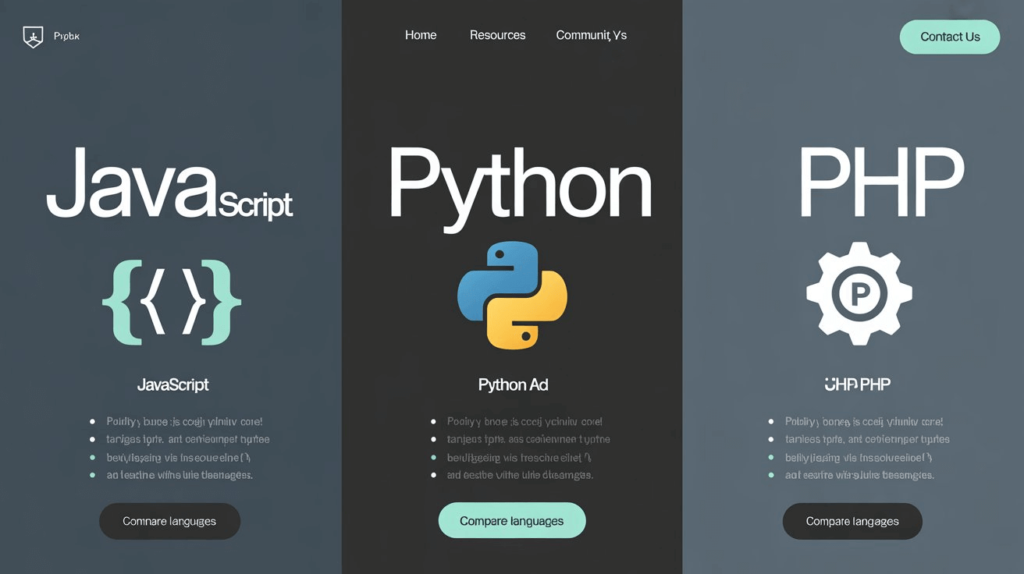Click the green Compare languages button under Python
This screenshot has width=1024, height=574.
point(512,520)
